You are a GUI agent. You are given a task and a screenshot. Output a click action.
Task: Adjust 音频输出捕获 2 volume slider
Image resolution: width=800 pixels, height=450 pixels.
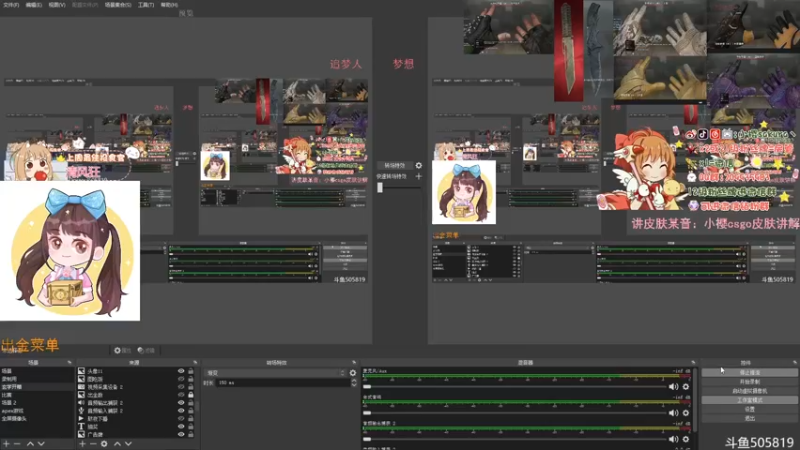pyautogui.click(x=514, y=439)
